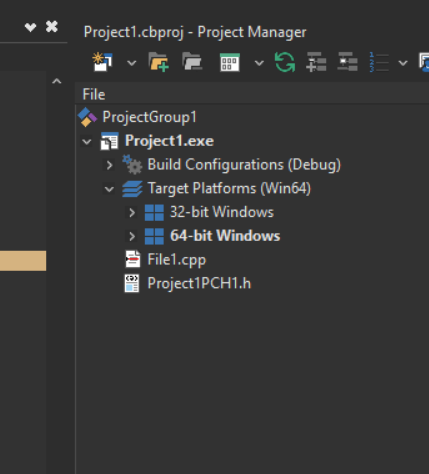Click the View grid toolbar icon
The width and height of the screenshot is (429, 474).
(x=230, y=62)
